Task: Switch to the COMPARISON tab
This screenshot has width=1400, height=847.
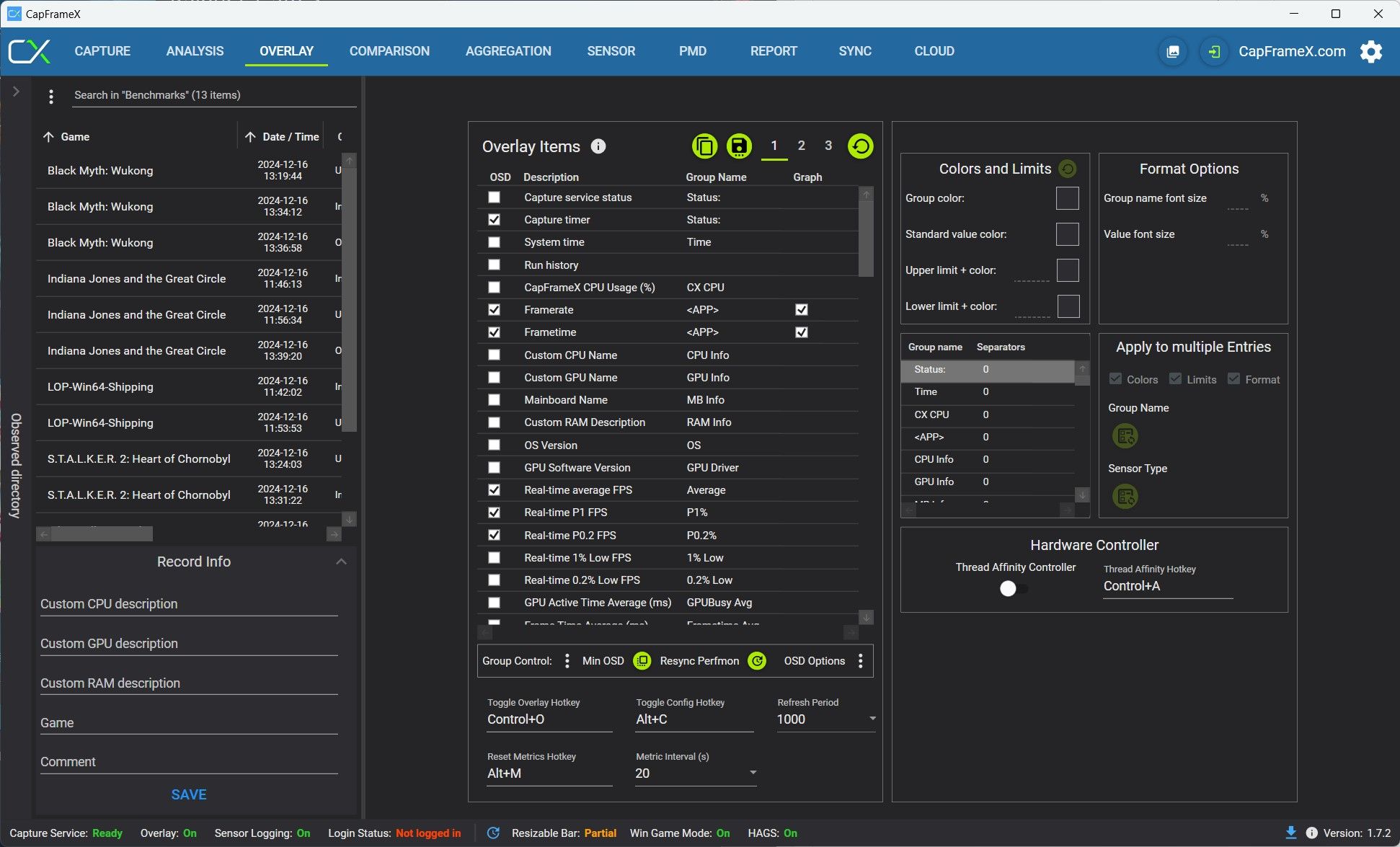Action: (389, 51)
